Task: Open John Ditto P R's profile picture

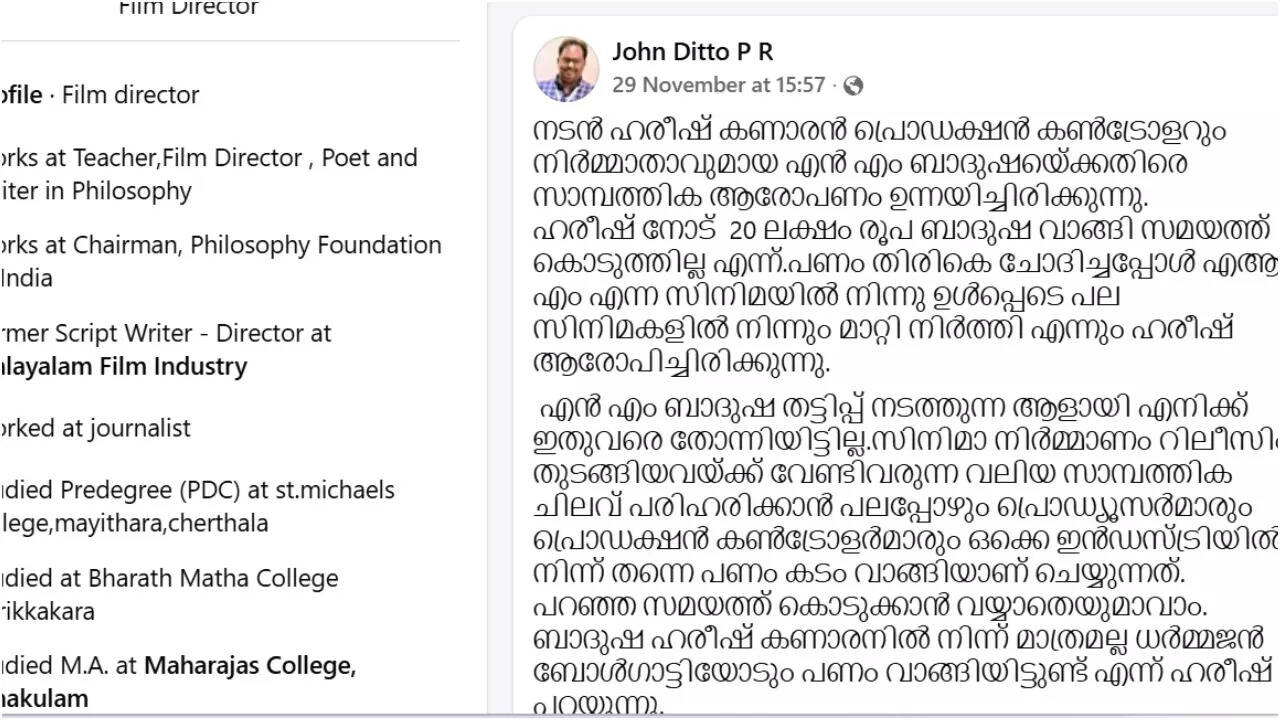Action: [567, 69]
